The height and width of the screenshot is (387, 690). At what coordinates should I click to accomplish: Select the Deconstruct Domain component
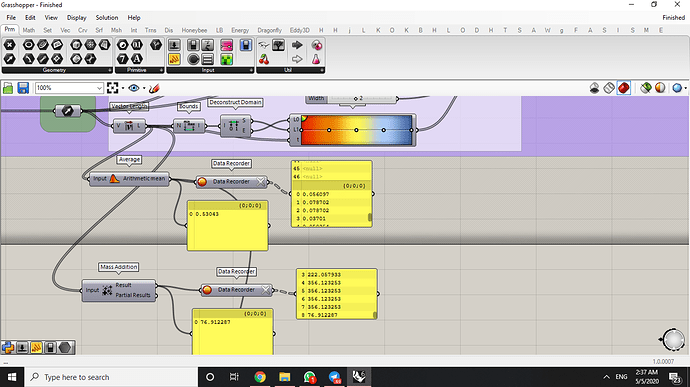235,126
